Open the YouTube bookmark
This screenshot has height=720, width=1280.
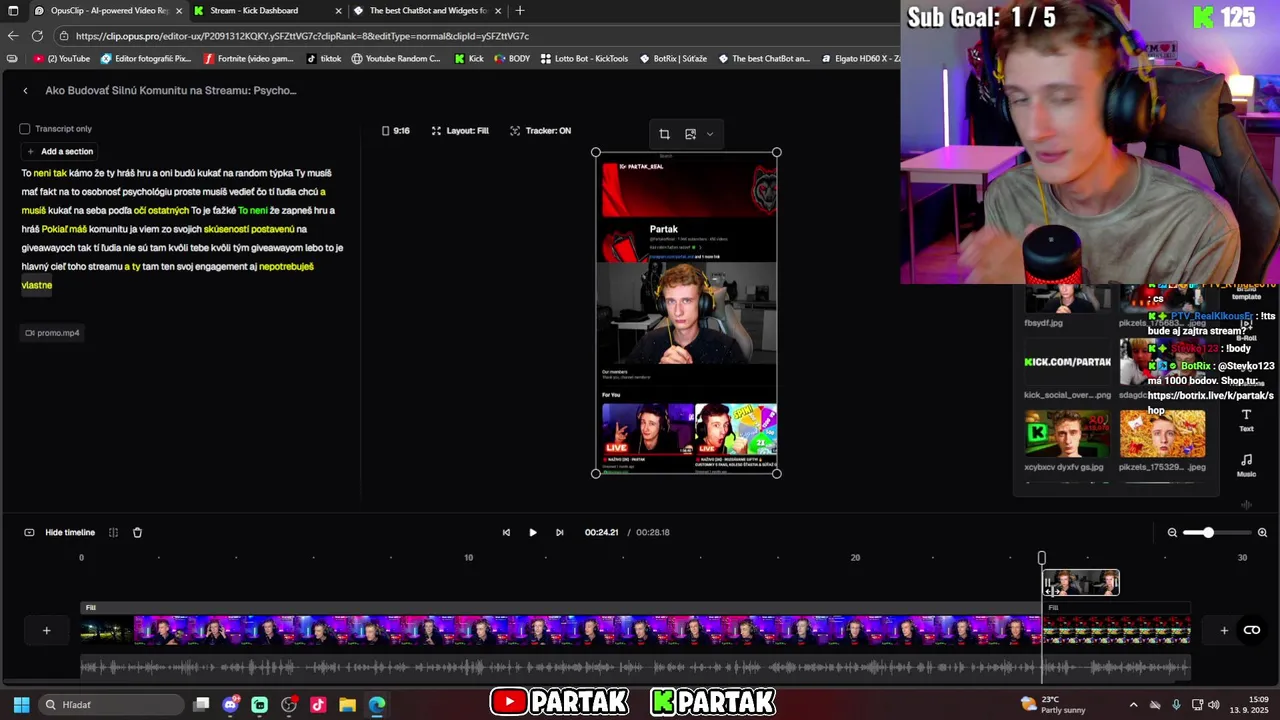pyautogui.click(x=62, y=59)
